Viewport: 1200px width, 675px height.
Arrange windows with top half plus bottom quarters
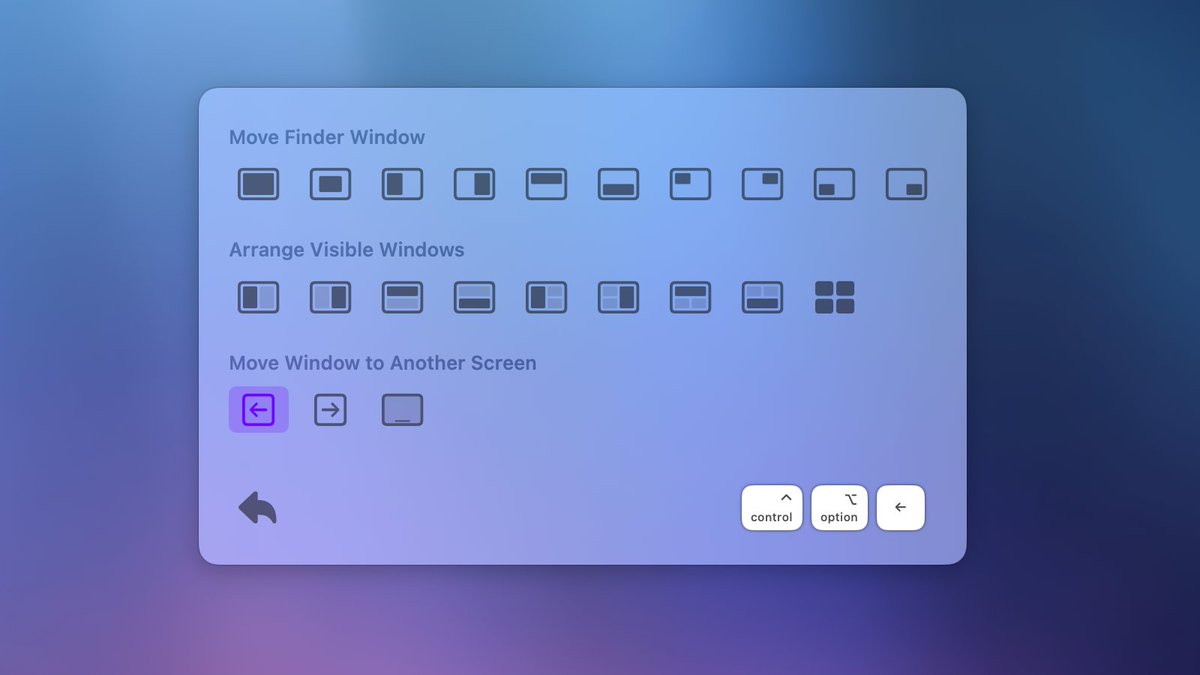690,297
